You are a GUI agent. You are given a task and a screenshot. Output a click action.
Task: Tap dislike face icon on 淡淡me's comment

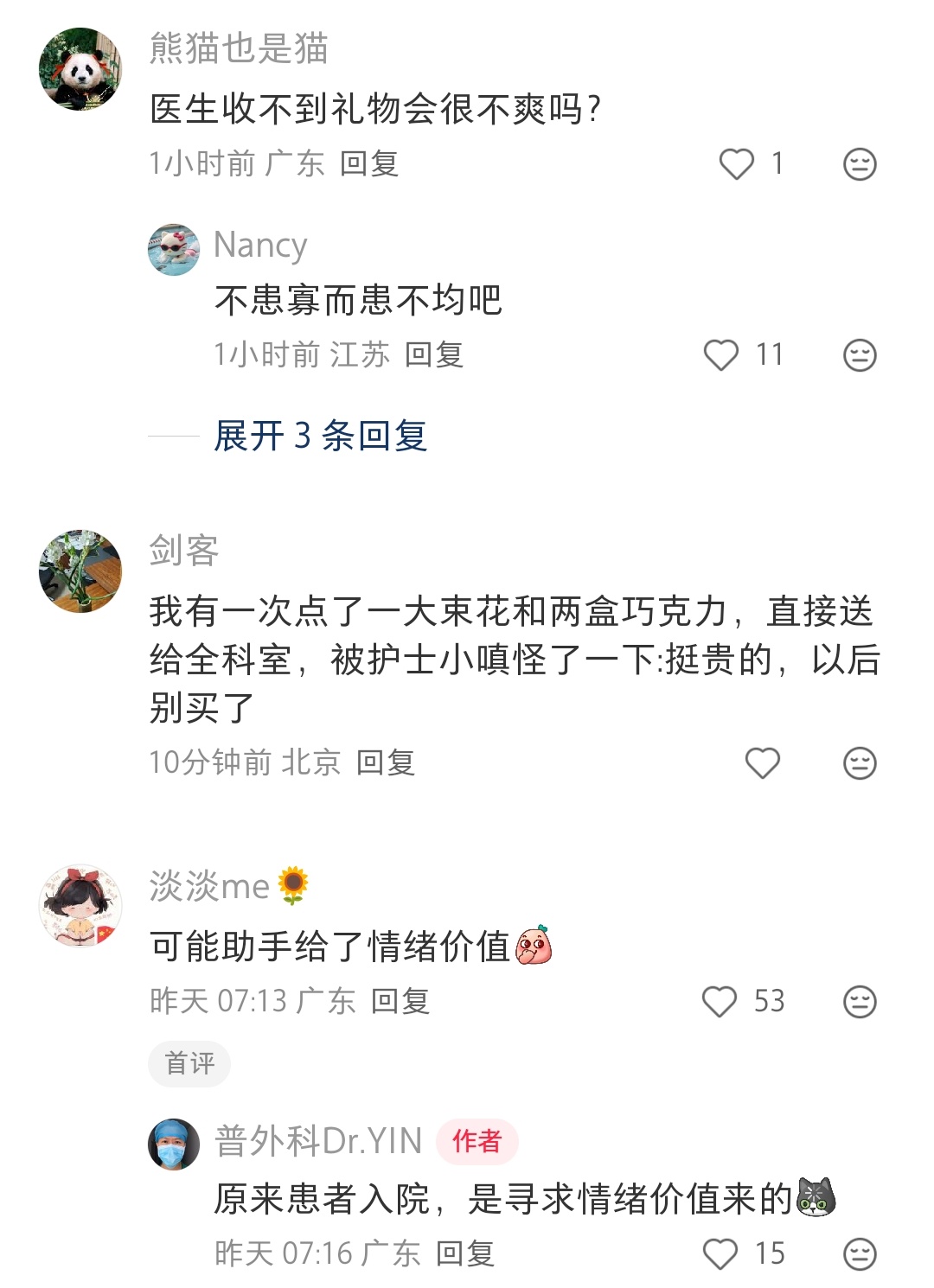pyautogui.click(x=860, y=1001)
